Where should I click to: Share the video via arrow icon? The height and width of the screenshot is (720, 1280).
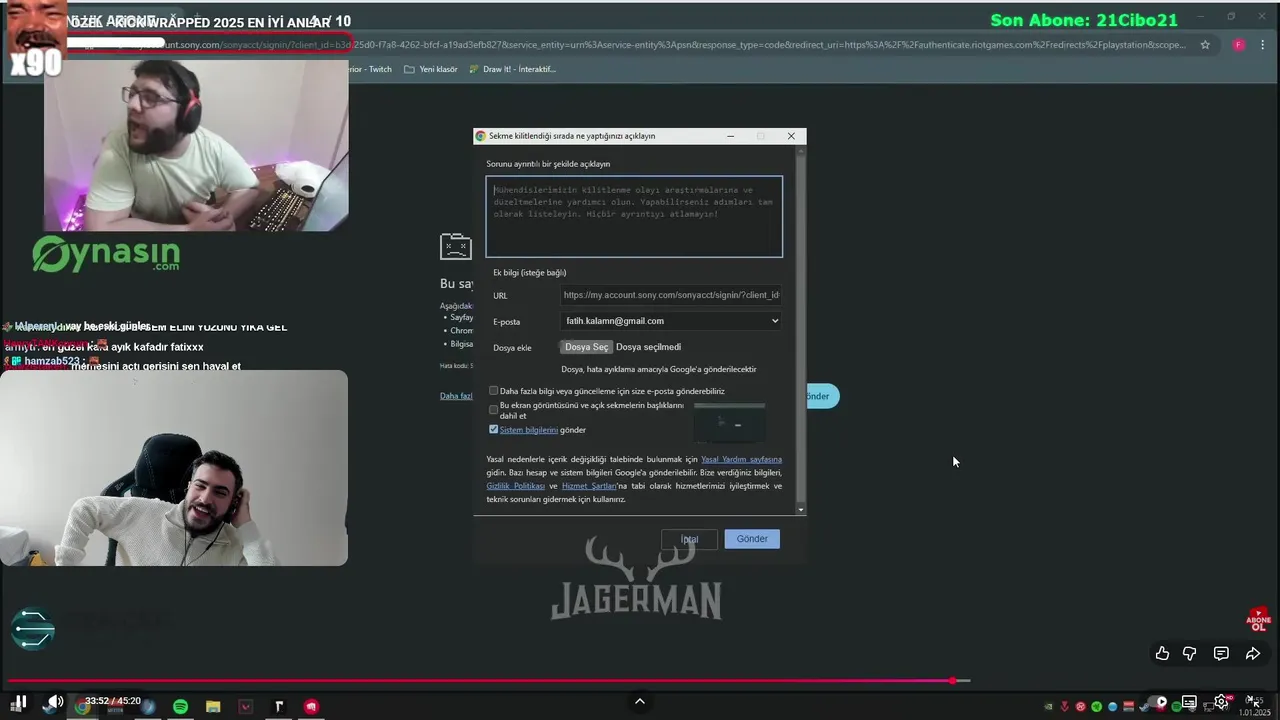1252,653
